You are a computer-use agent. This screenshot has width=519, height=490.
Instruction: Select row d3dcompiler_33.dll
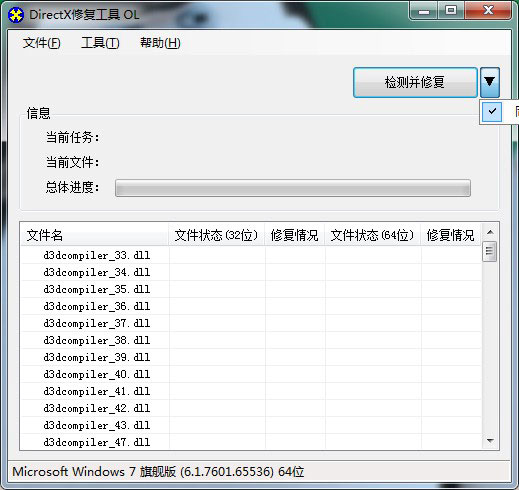click(x=251, y=255)
